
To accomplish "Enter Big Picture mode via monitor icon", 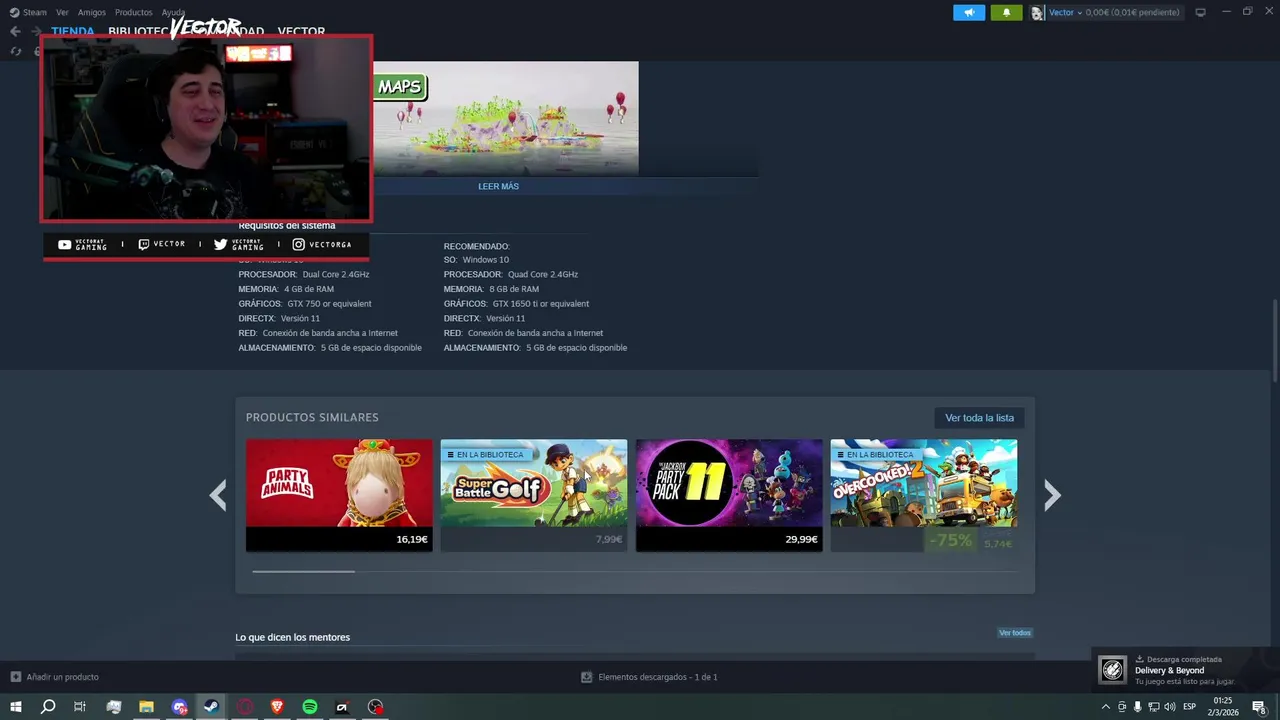I will click(1201, 12).
